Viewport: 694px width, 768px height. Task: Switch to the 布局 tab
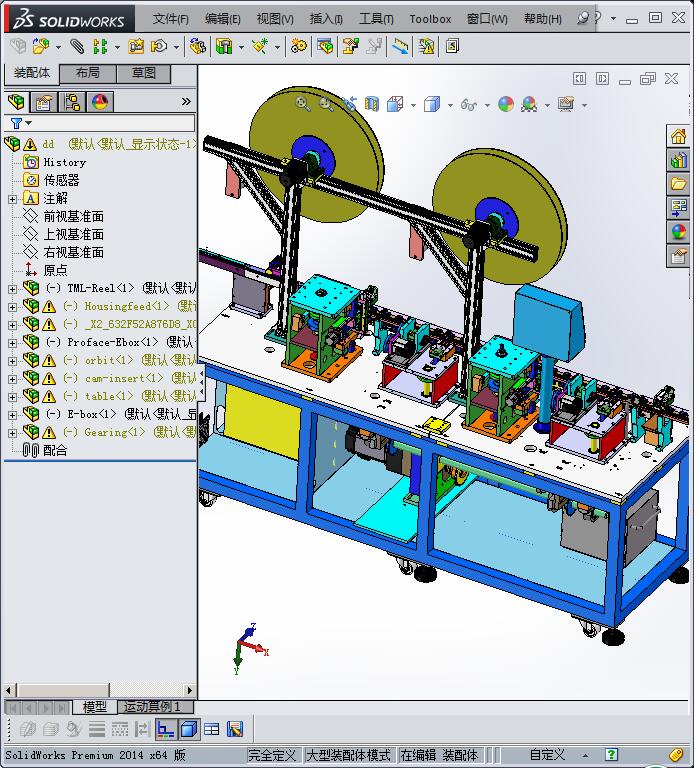coord(88,73)
